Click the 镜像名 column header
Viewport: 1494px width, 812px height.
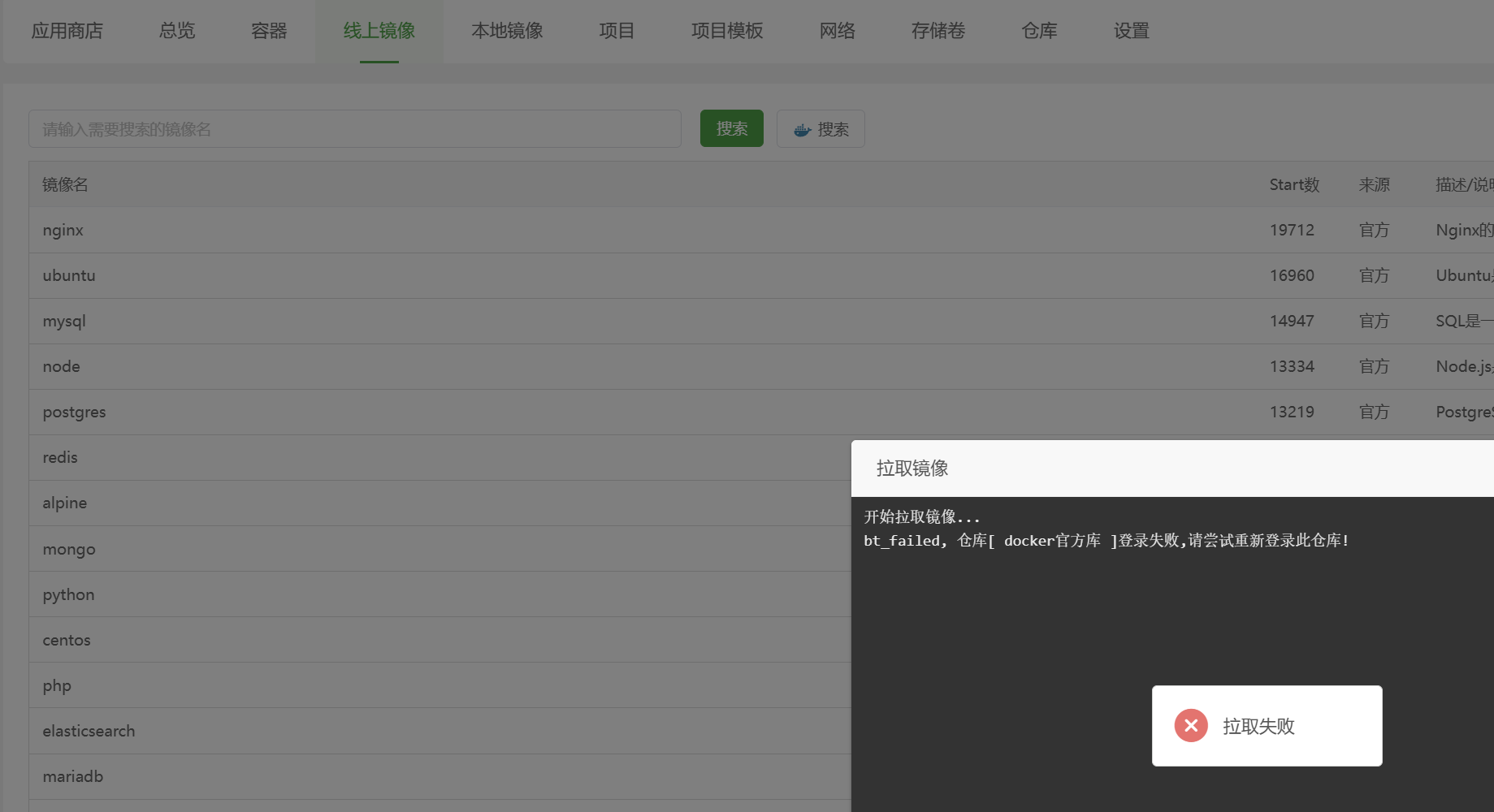point(65,184)
